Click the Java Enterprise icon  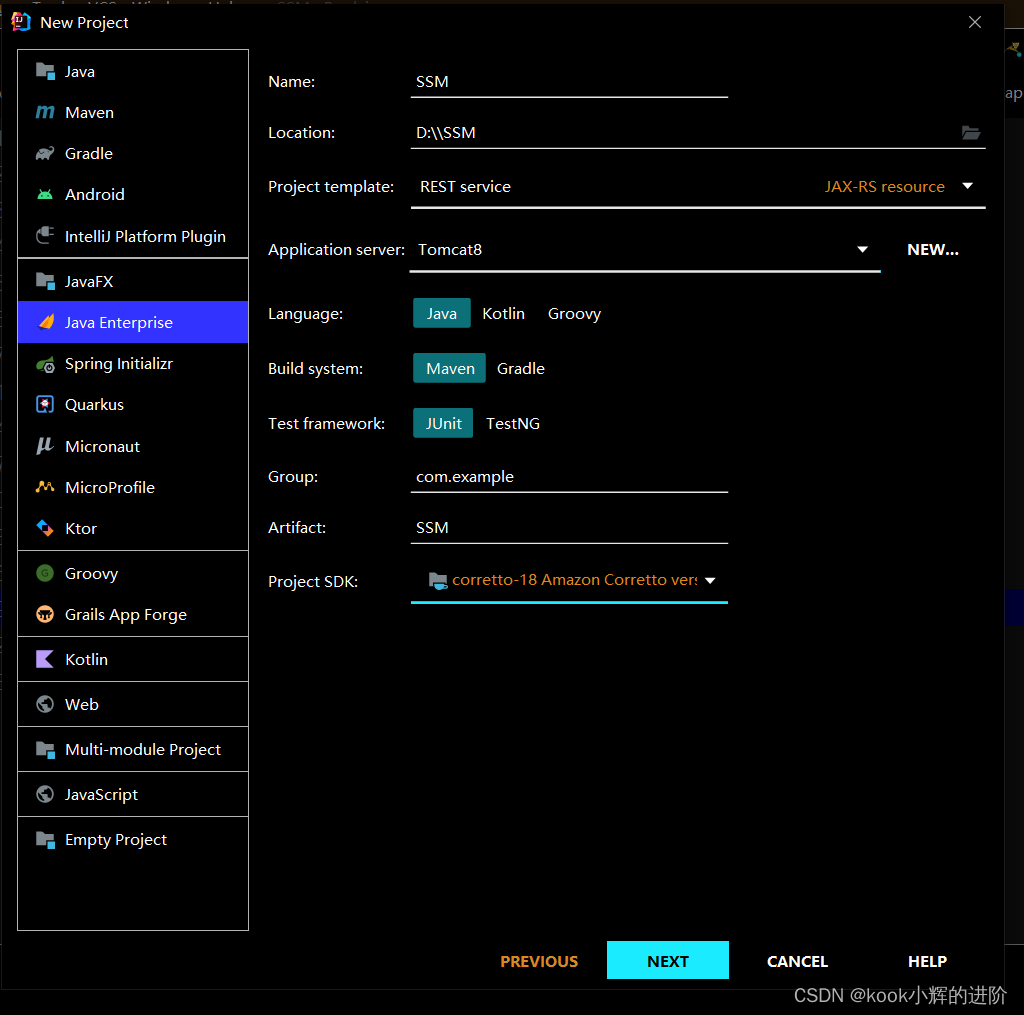(46, 322)
